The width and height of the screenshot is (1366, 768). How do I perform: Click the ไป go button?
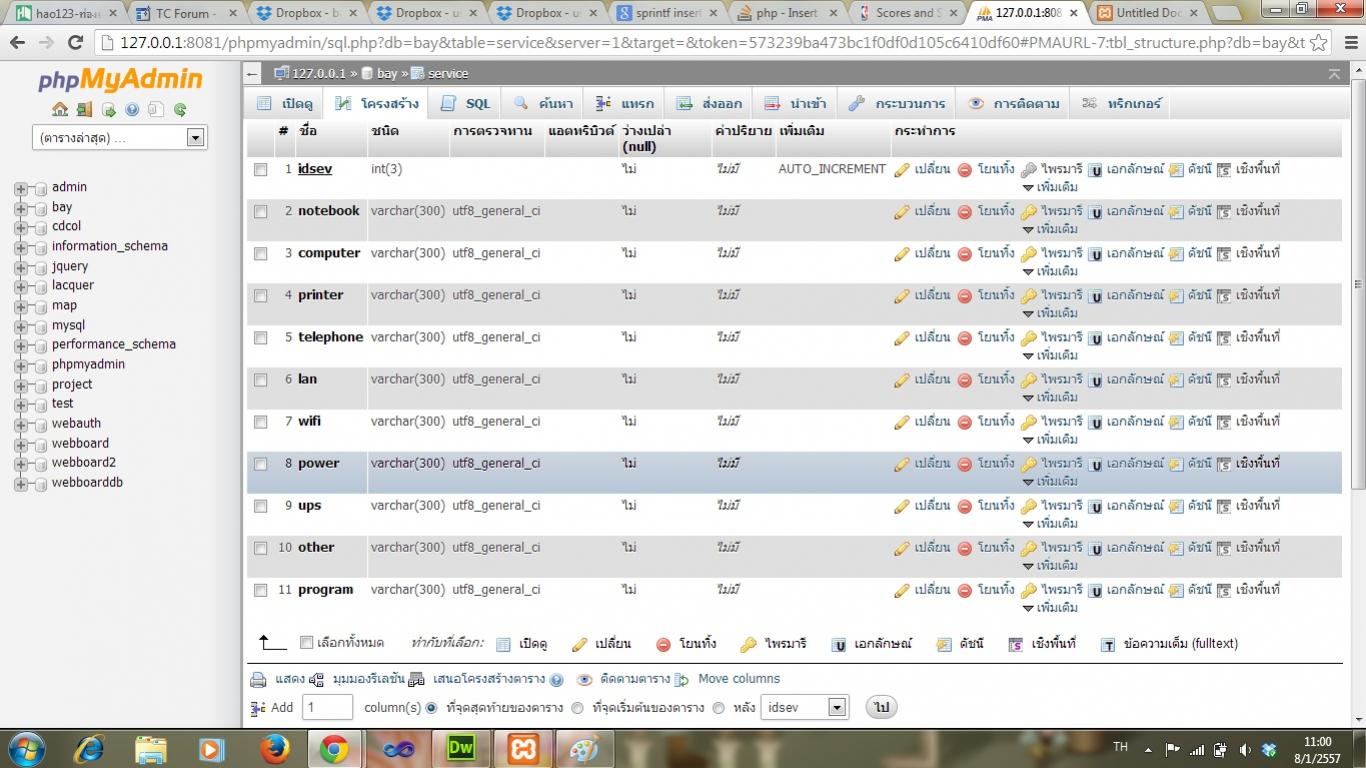pos(881,707)
